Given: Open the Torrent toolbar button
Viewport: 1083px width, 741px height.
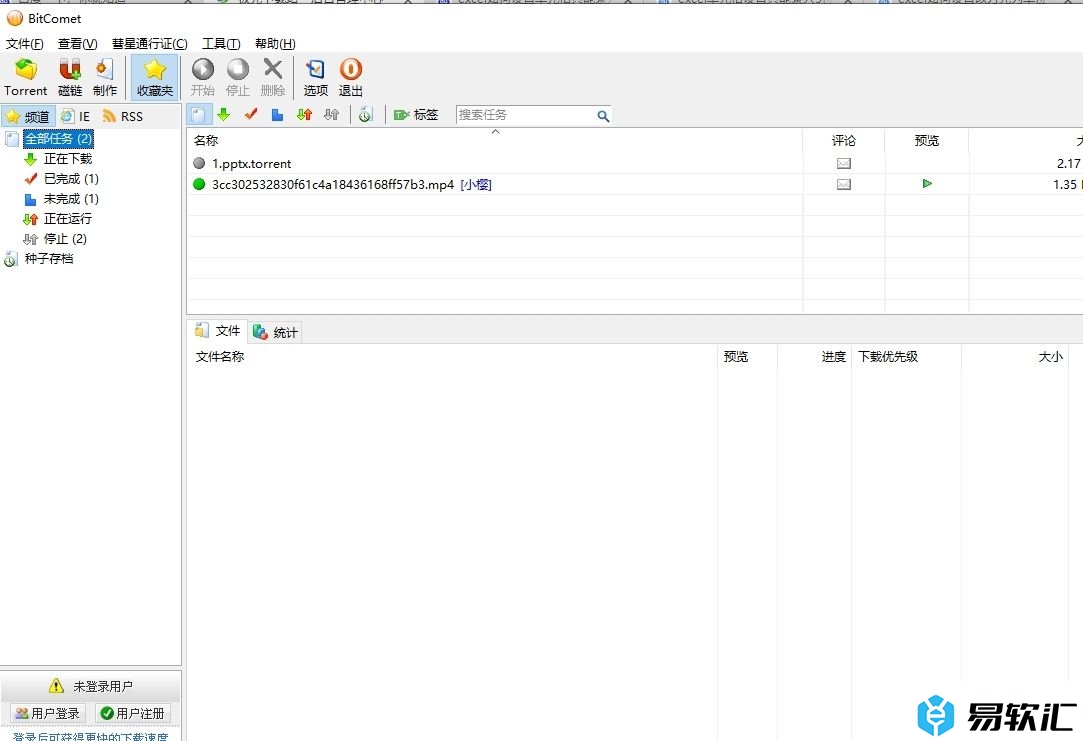Looking at the screenshot, I should point(26,77).
